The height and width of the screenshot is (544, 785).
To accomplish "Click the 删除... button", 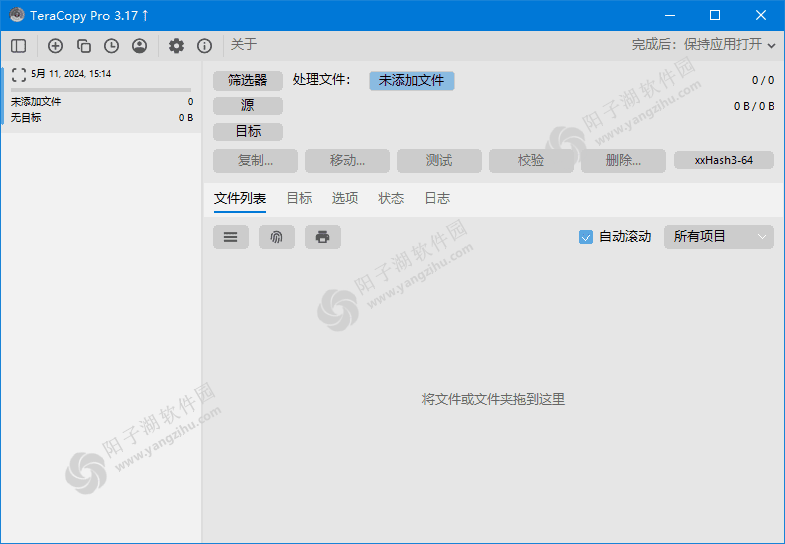I will click(x=623, y=161).
